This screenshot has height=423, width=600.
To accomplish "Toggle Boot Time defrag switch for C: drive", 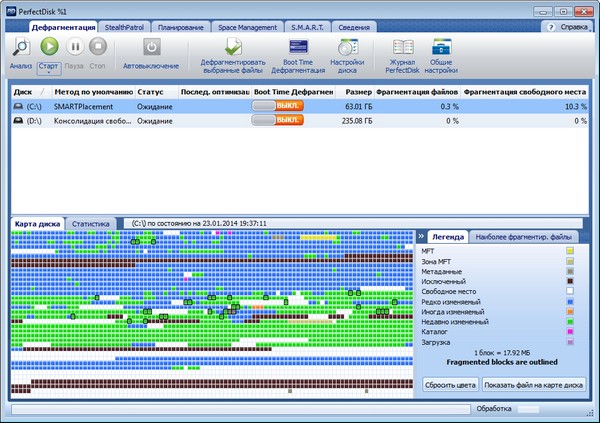I will pyautogui.click(x=277, y=105).
